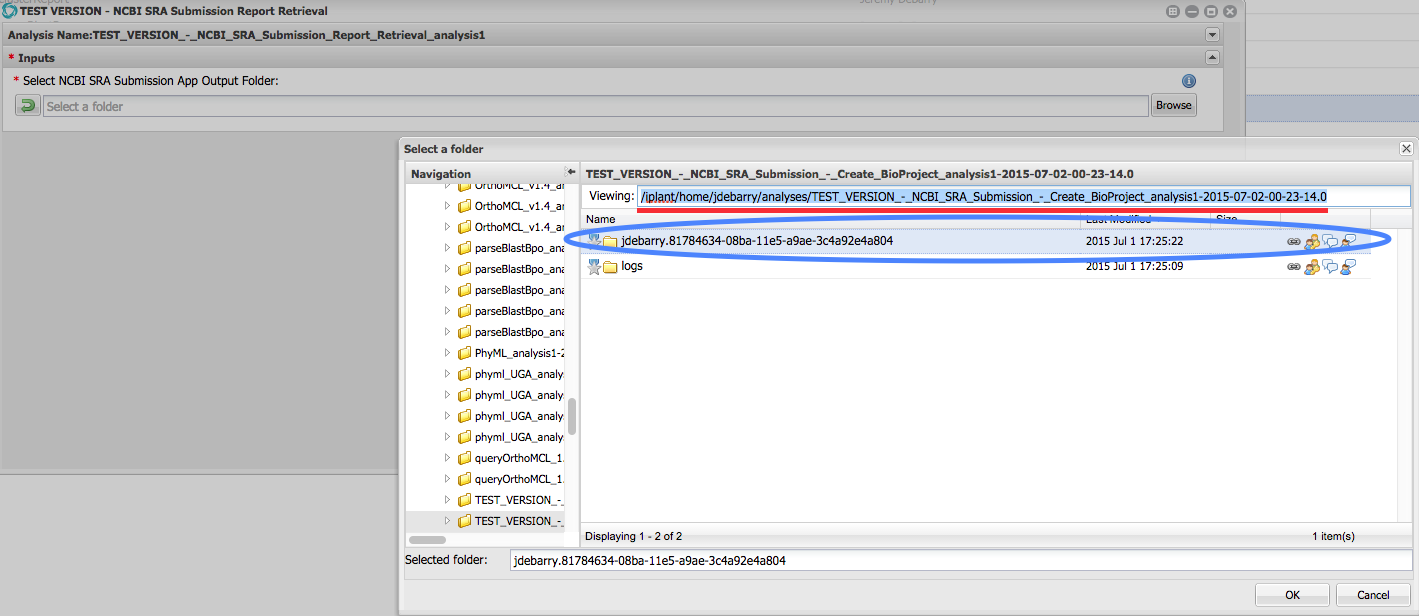Expand the highlighted TEST_VERSION tree node
This screenshot has width=1419, height=616.
click(448, 521)
